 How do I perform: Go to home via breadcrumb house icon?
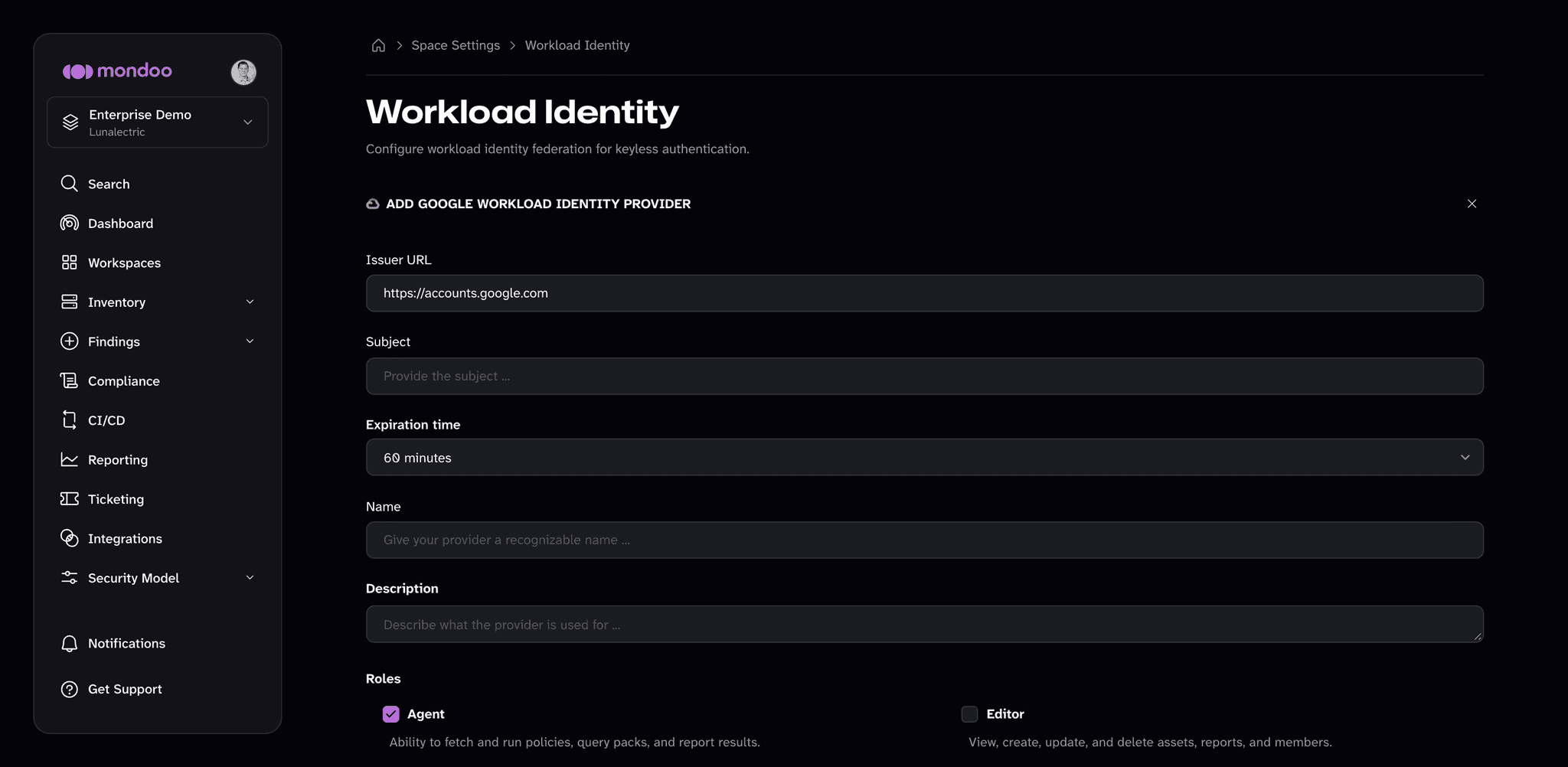point(378,45)
